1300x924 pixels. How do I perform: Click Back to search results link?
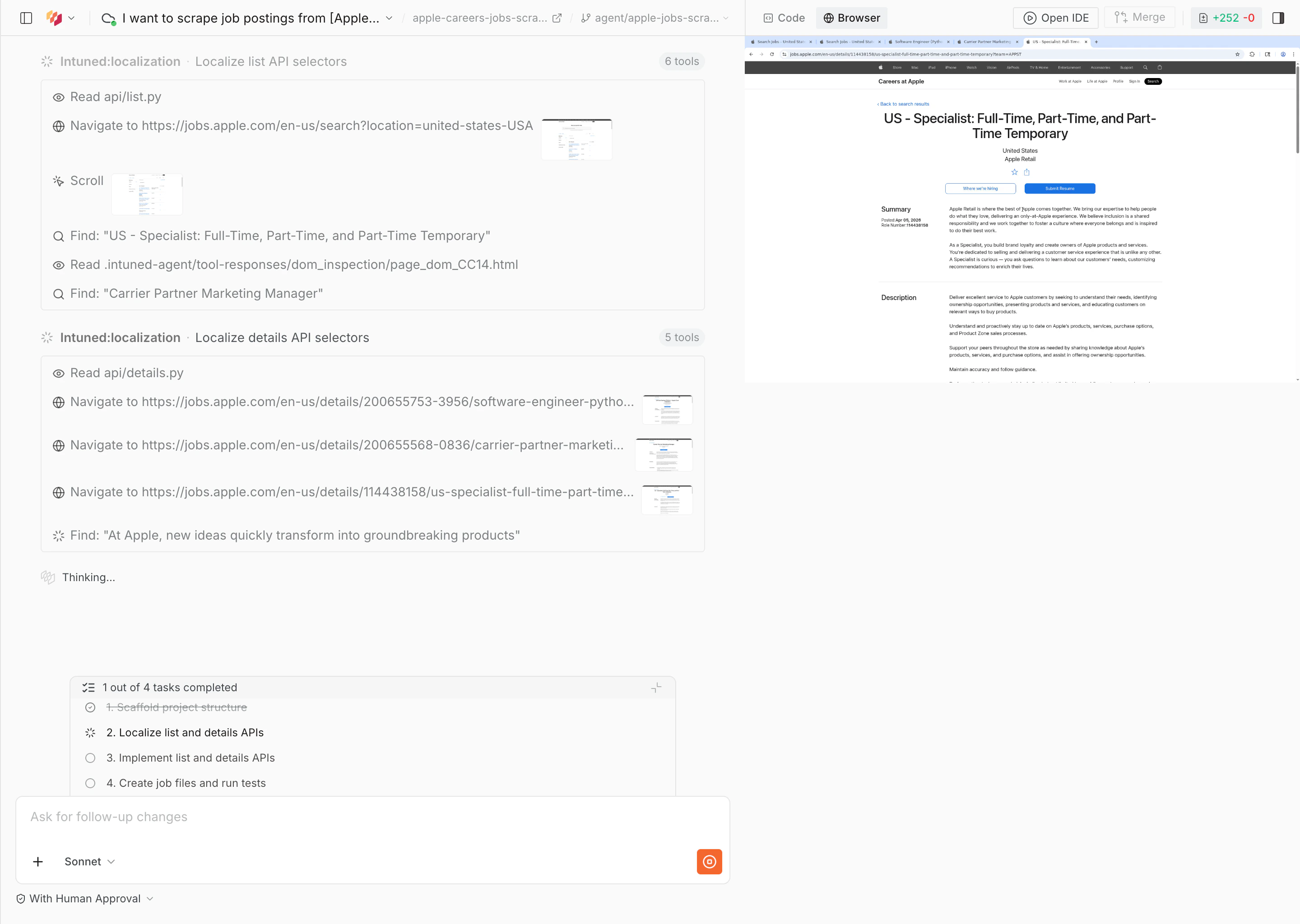click(x=903, y=104)
